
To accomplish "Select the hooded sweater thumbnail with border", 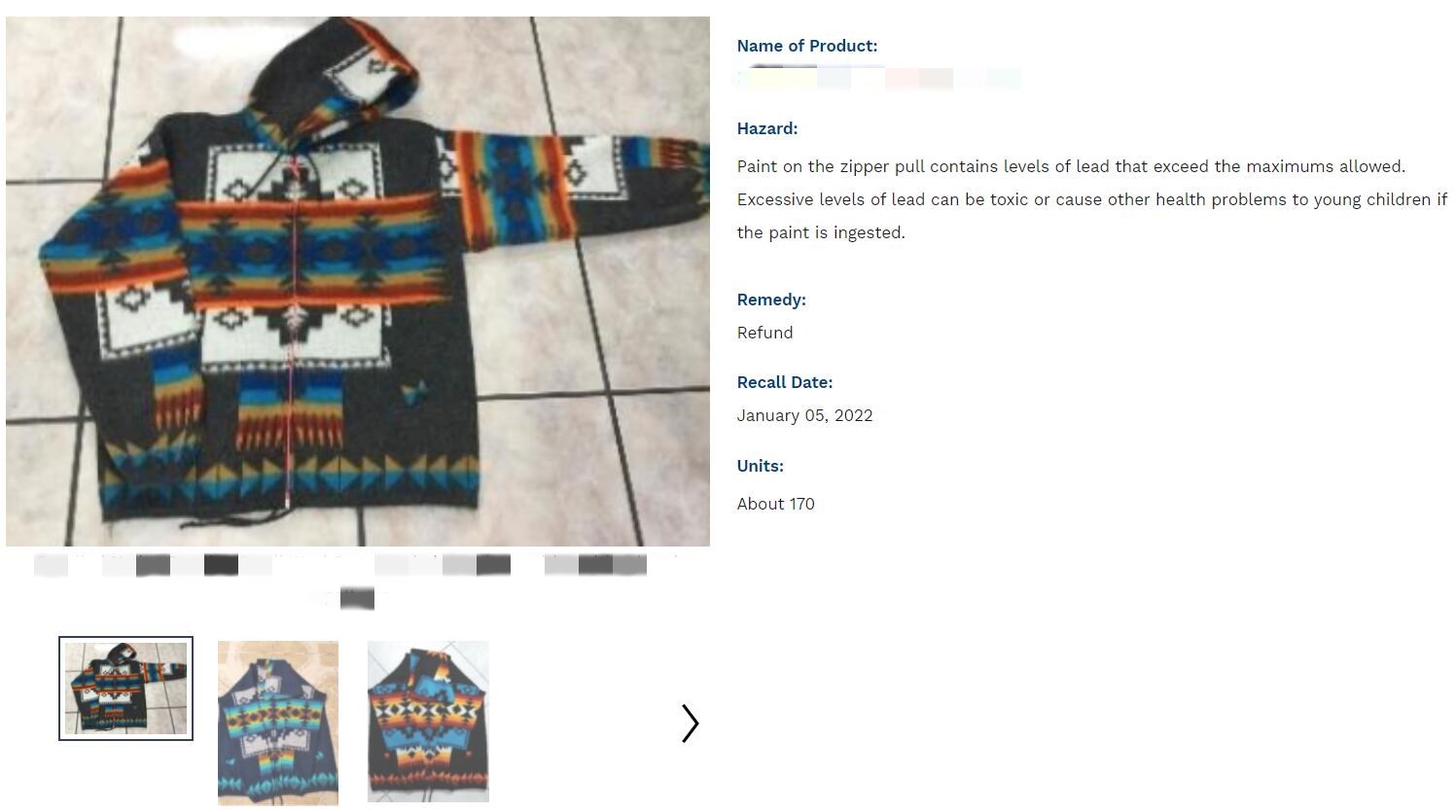I will [125, 688].
